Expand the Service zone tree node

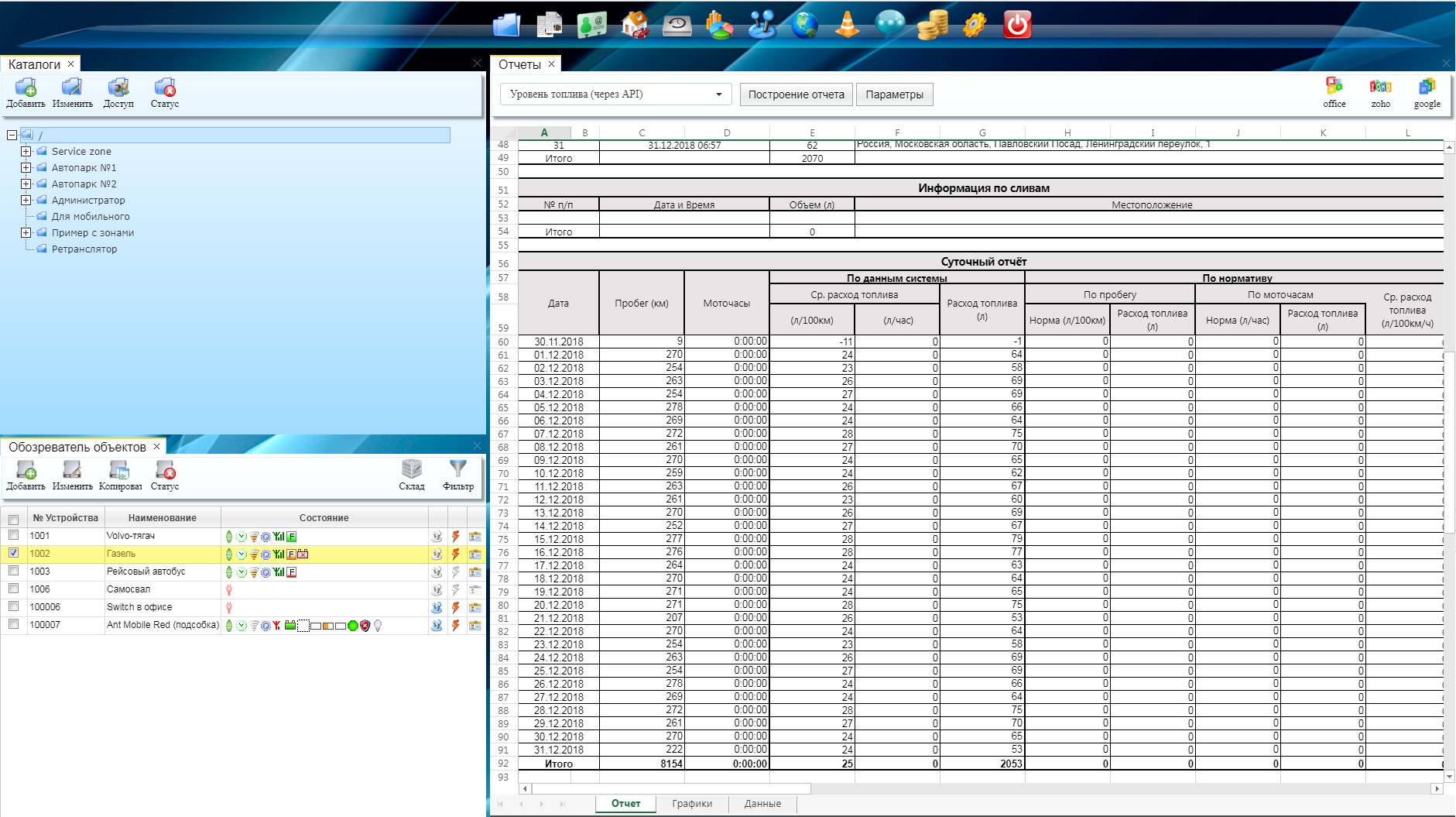26,151
